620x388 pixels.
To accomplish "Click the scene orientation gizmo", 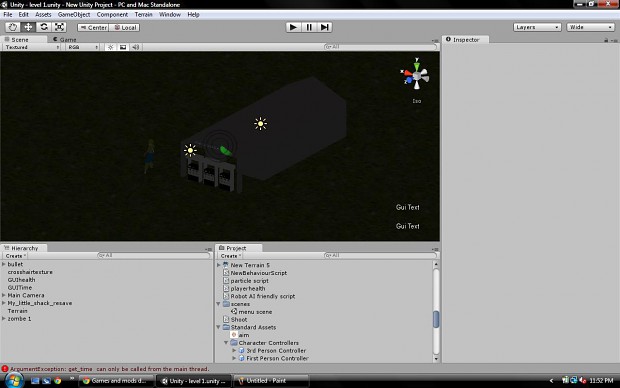I will pyautogui.click(x=416, y=75).
